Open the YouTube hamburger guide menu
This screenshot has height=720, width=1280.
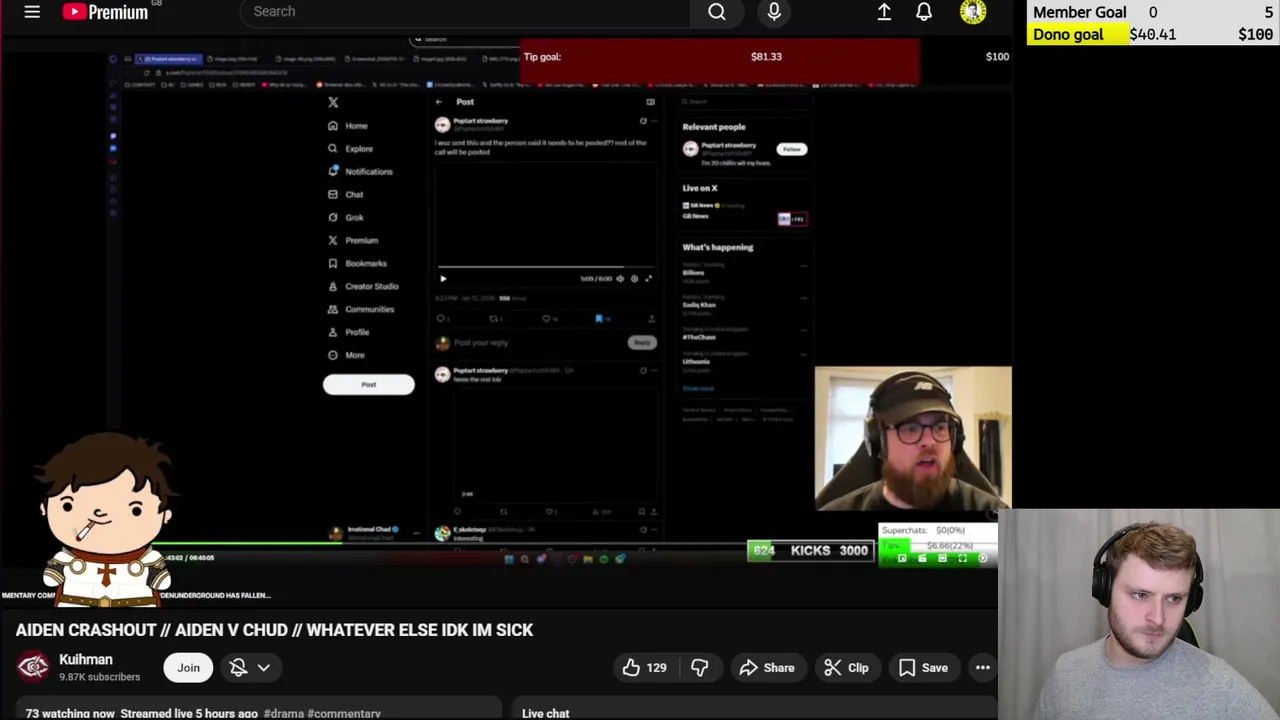tap(32, 12)
